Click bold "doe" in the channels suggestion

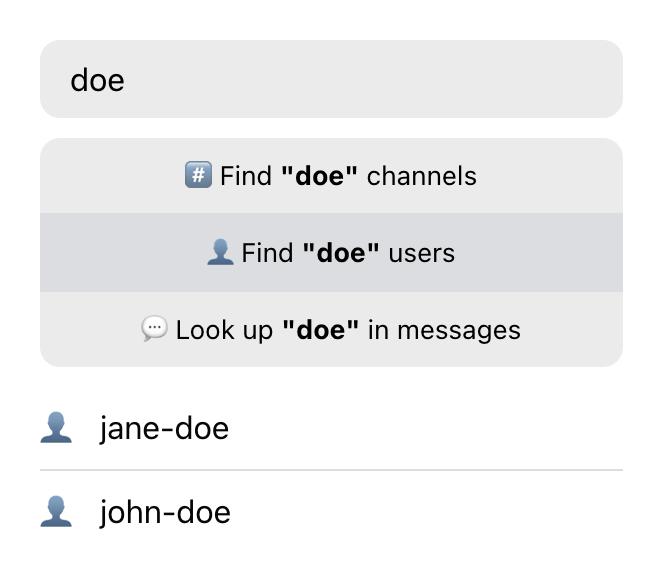pos(320,176)
